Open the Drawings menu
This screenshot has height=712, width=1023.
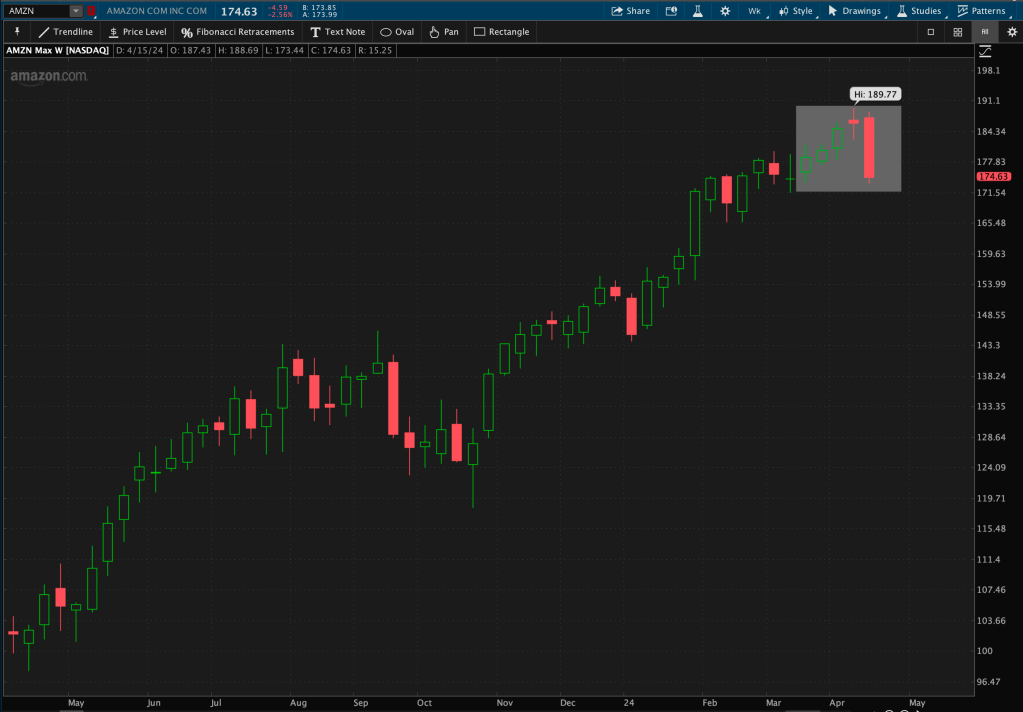pyautogui.click(x=854, y=11)
